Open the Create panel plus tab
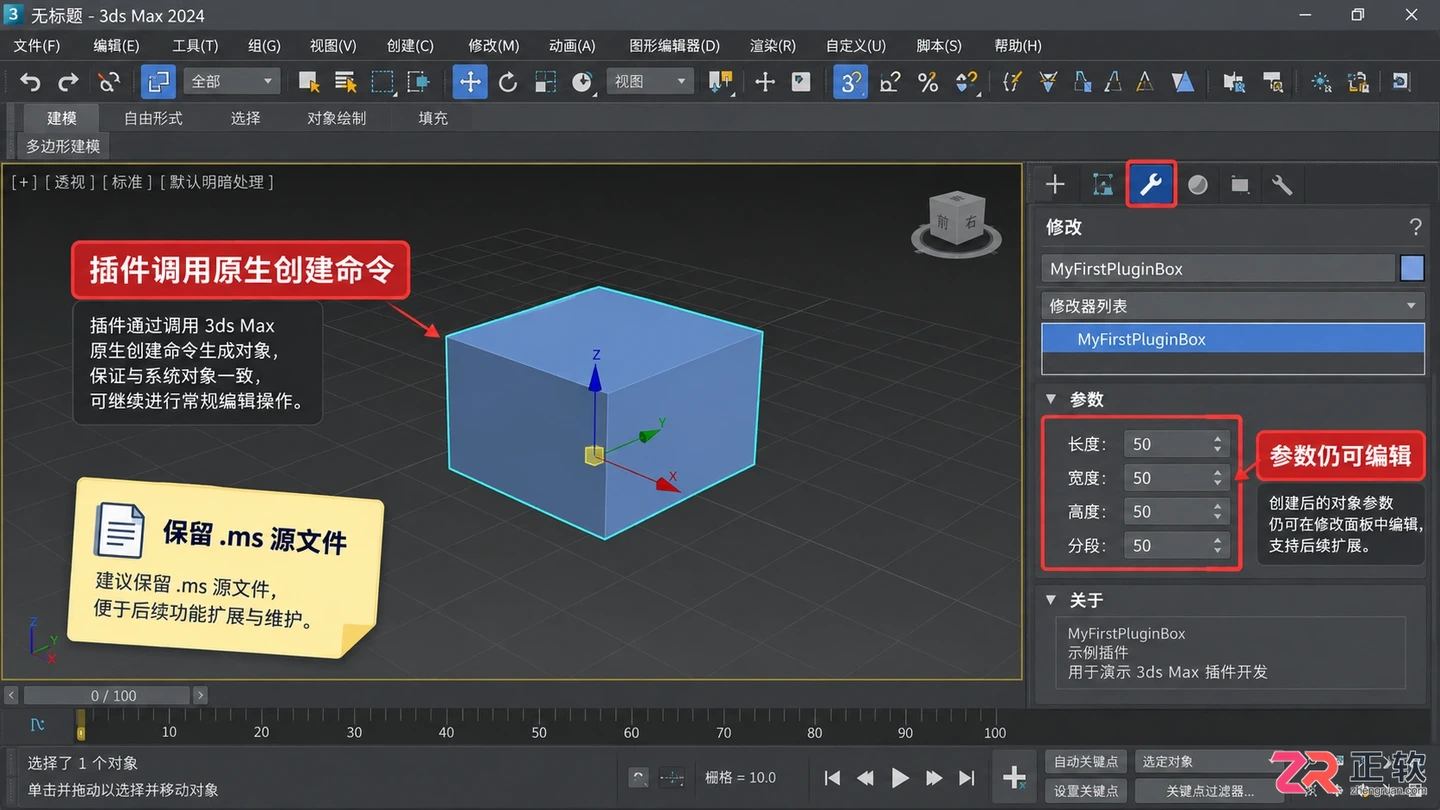 (1055, 184)
